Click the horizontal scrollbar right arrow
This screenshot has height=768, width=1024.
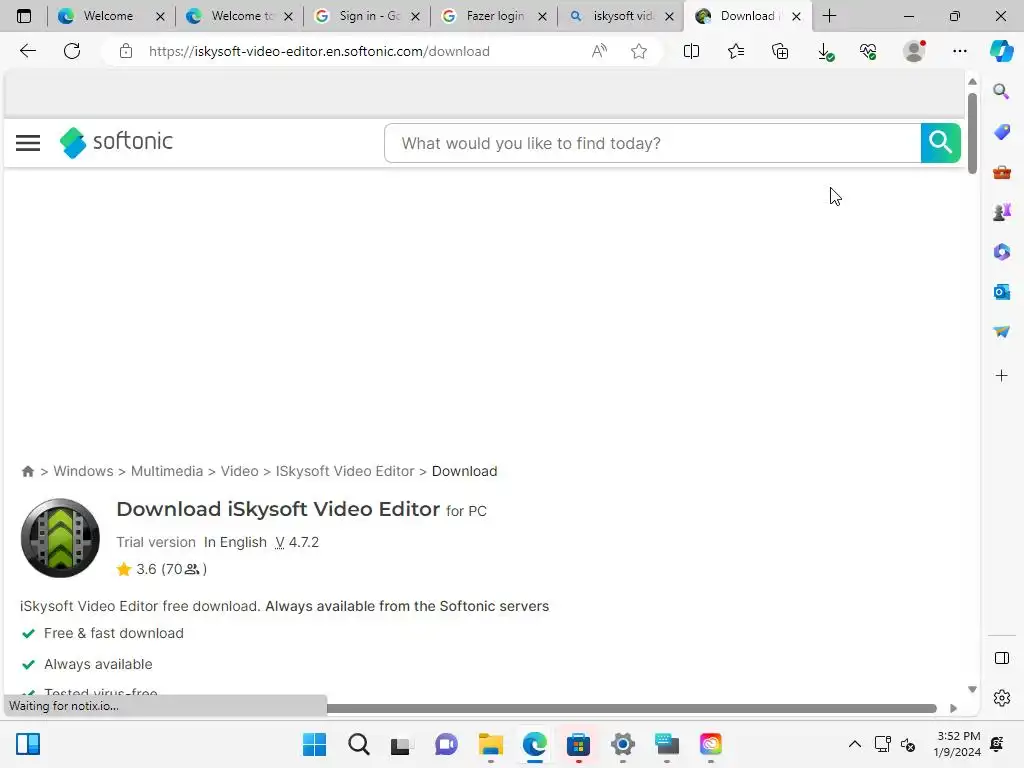pyautogui.click(x=953, y=708)
